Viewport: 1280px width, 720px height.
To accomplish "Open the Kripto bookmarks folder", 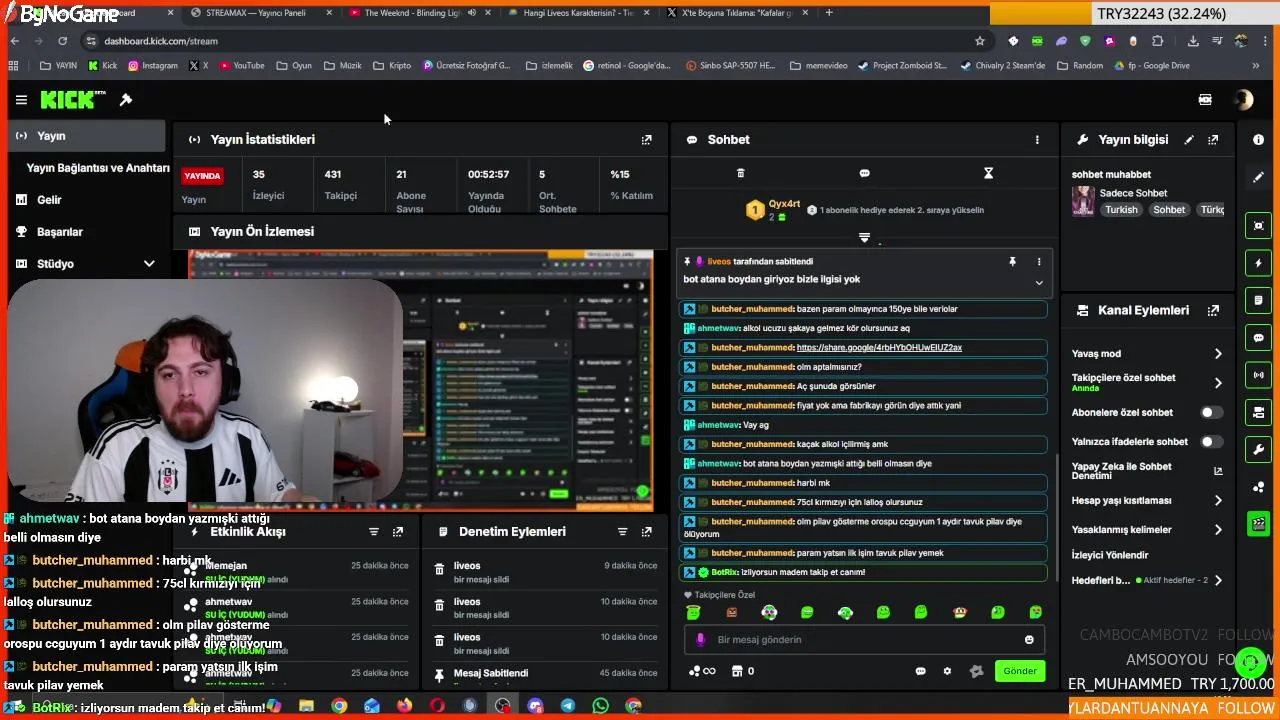I will [391, 66].
